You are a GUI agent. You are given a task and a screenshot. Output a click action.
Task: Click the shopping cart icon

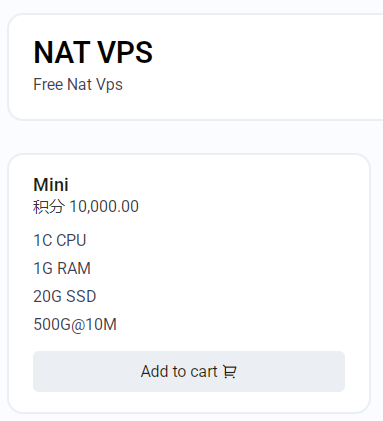(229, 371)
